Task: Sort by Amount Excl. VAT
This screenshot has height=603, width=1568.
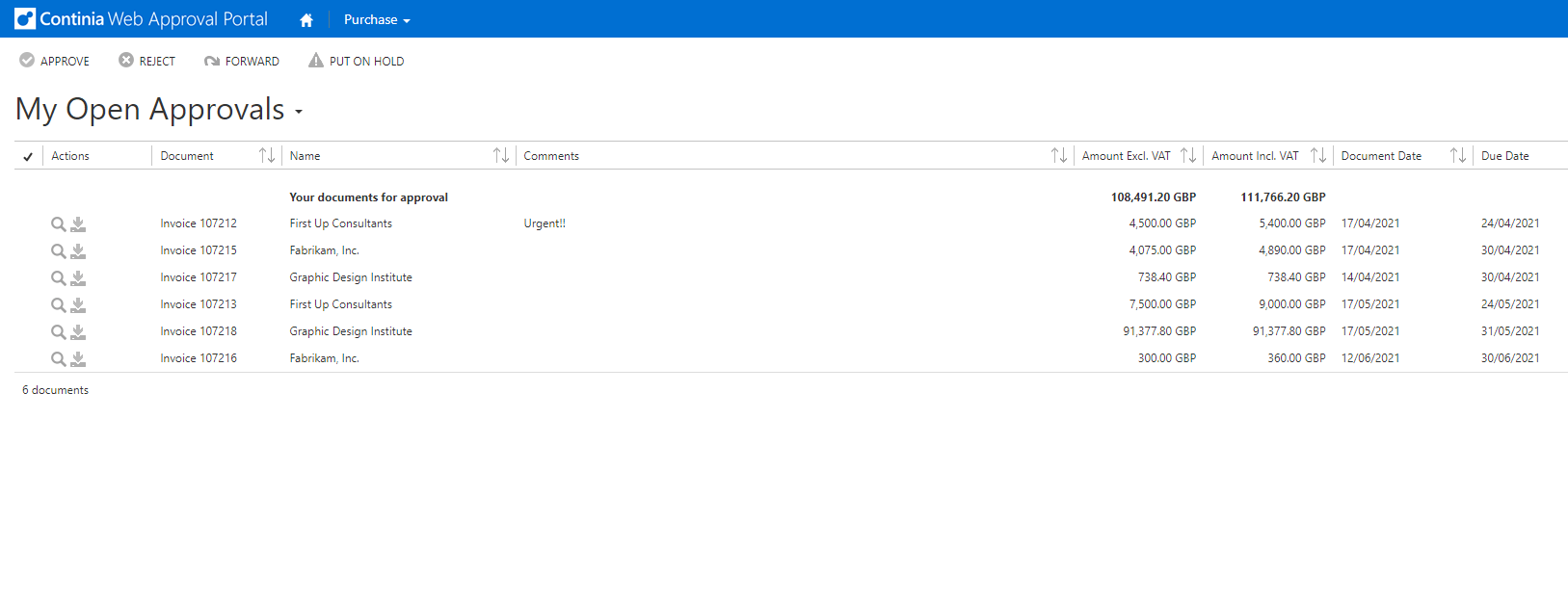Action: click(x=1188, y=155)
